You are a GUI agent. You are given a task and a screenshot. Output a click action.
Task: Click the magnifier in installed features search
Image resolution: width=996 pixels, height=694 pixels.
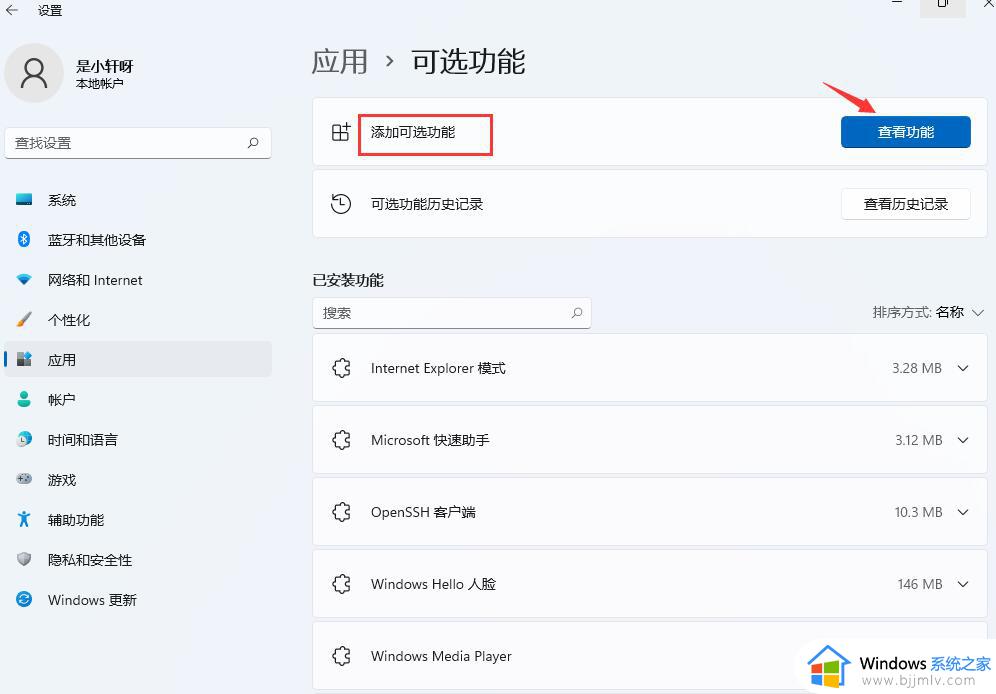click(x=577, y=313)
